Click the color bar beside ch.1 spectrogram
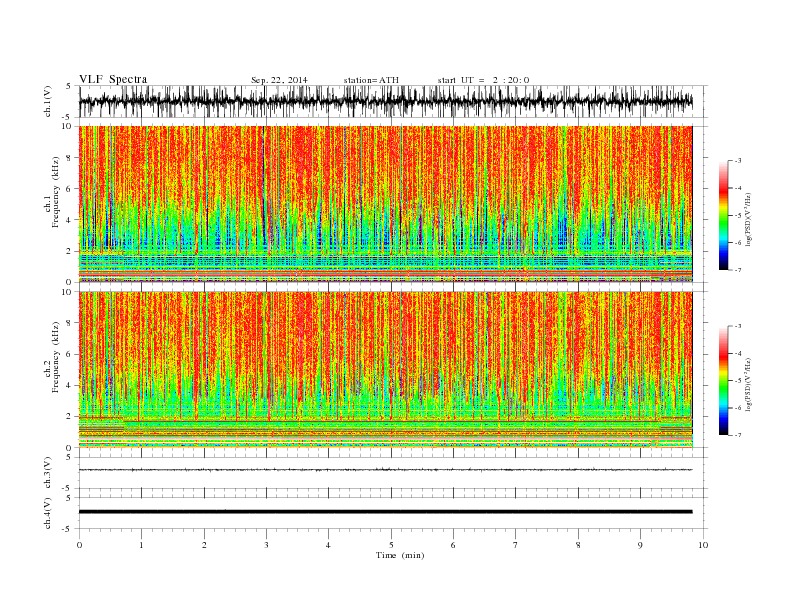Viewport: 792px width, 612px height. [x=723, y=216]
